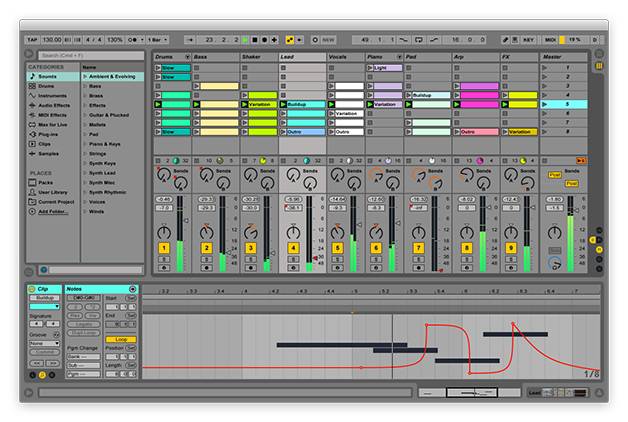Open the 1 Bar quantization dropdown
Viewport: 628px width, 422px height.
coord(156,39)
